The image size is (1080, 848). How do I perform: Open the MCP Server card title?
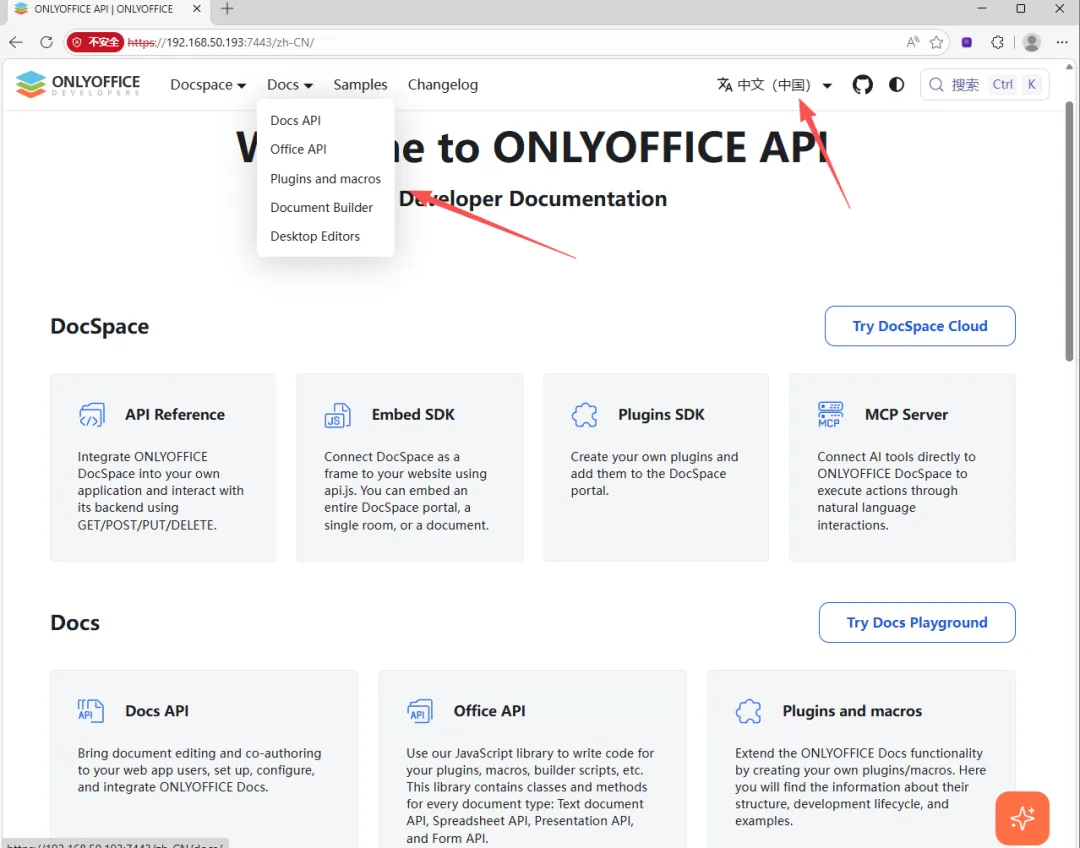click(906, 415)
